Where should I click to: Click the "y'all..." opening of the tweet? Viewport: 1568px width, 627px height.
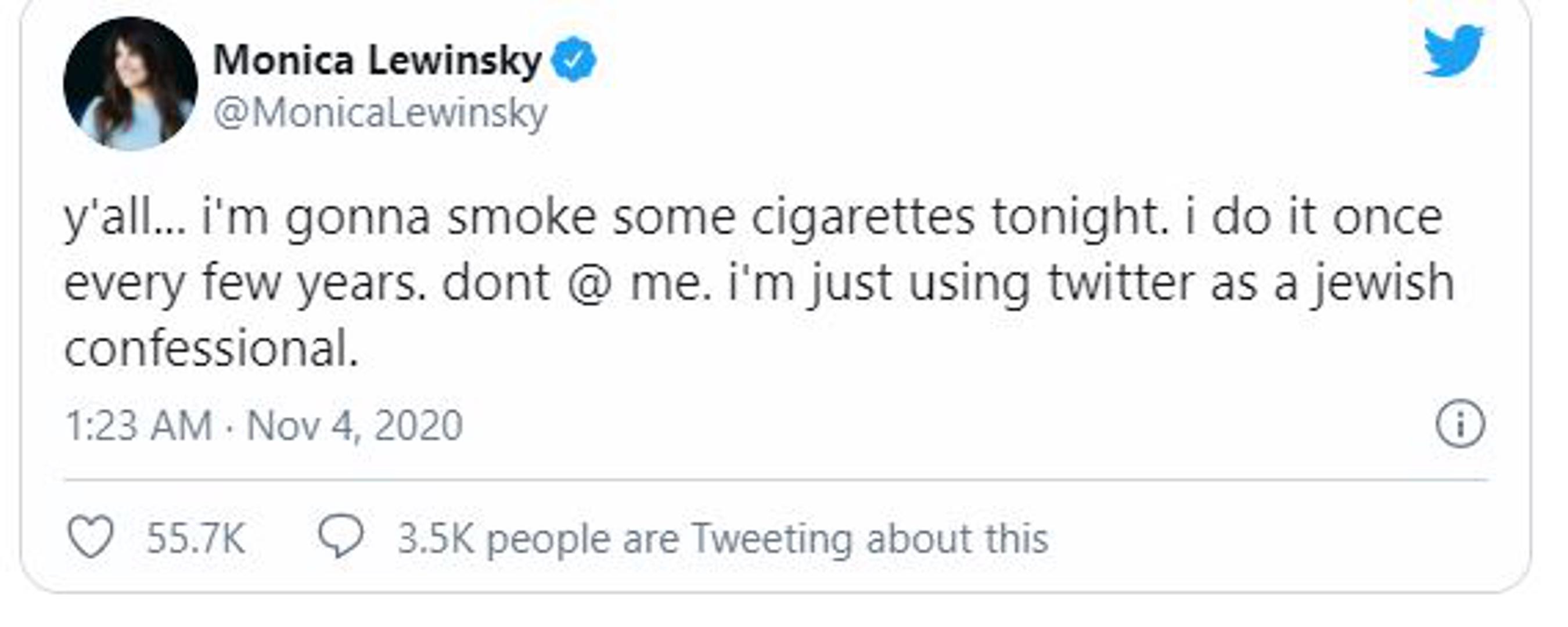124,219
